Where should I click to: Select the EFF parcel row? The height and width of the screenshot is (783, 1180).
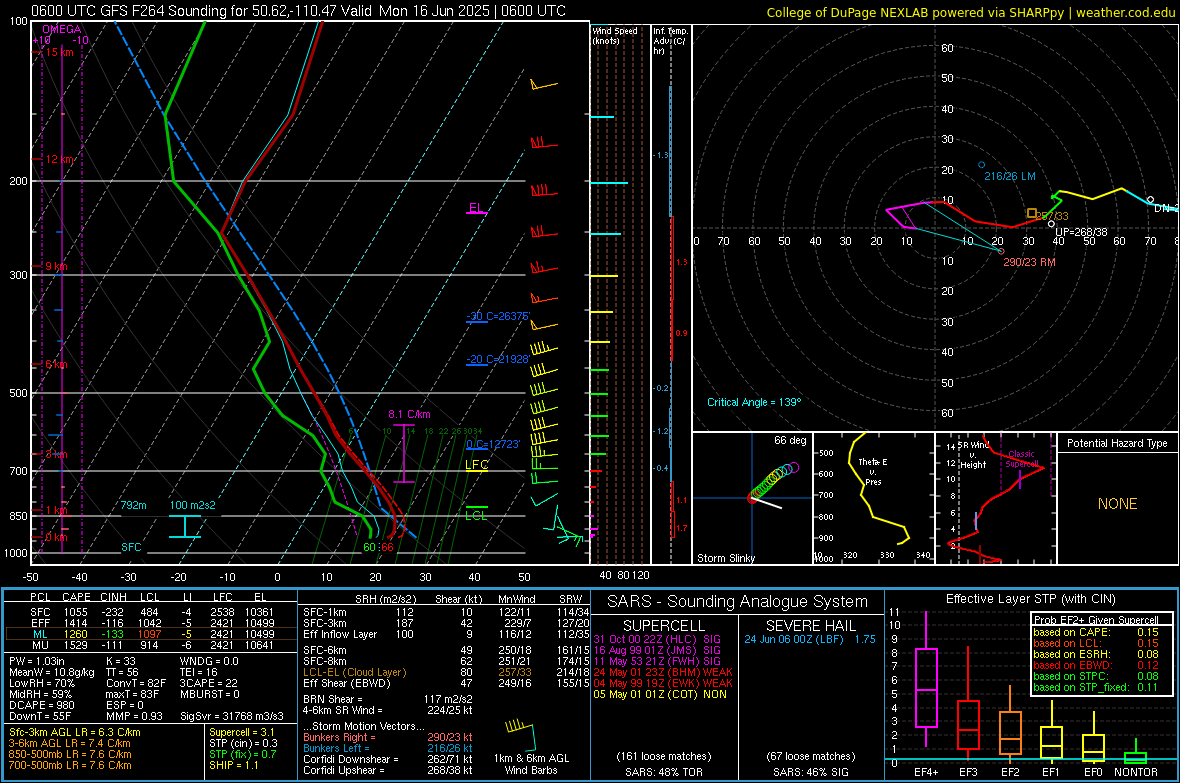(x=151, y=623)
